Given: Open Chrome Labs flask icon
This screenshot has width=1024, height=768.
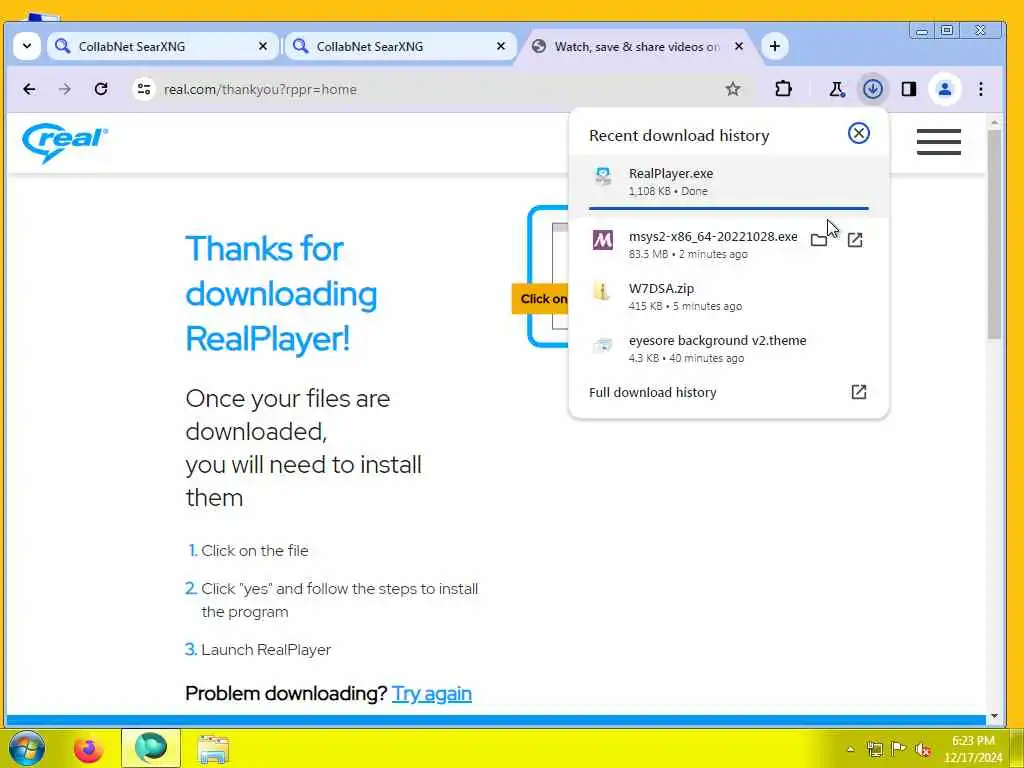Looking at the screenshot, I should click(x=837, y=89).
